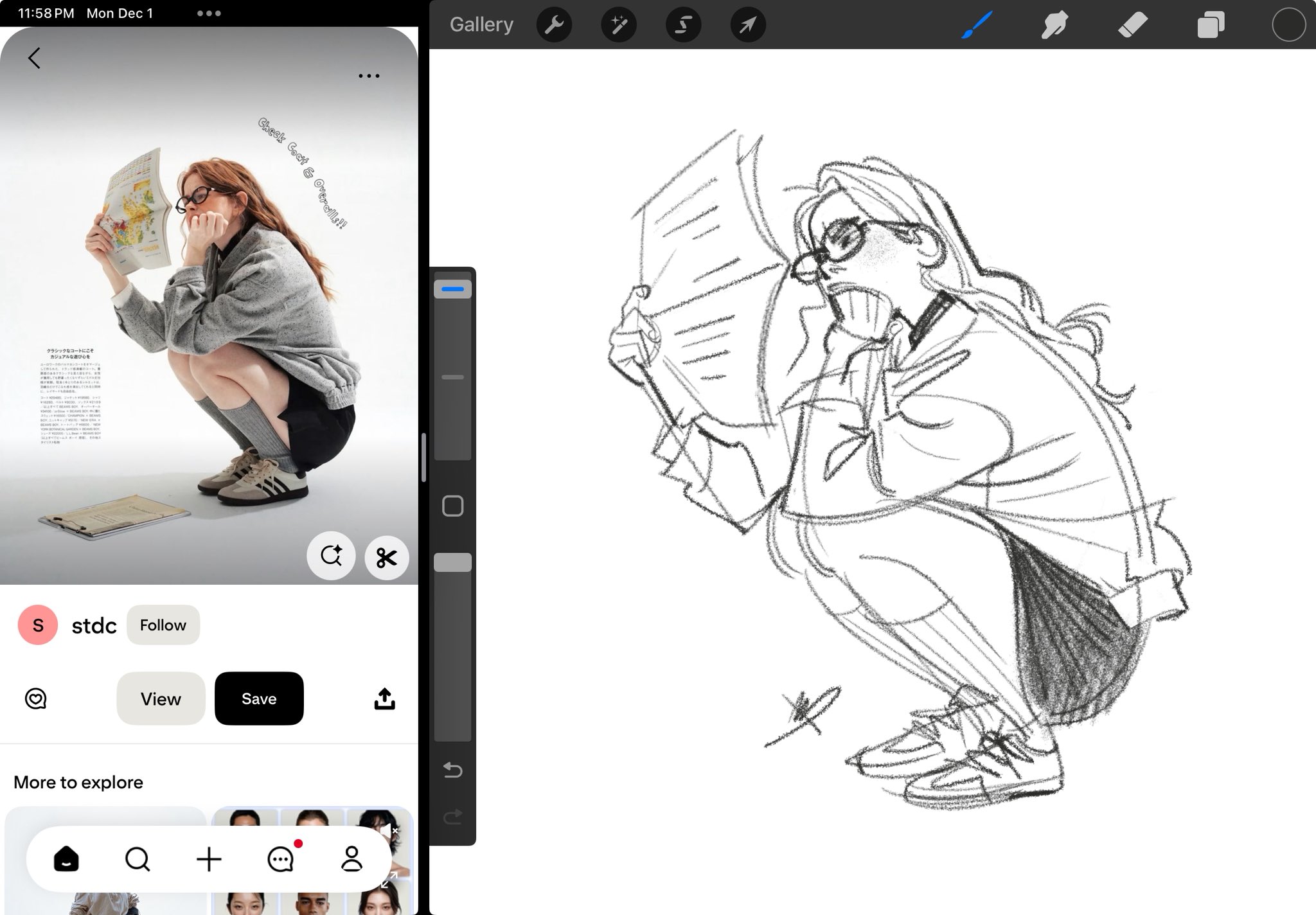Open iPad multitasking dots menu
This screenshot has height=915, width=1316.
point(209,13)
